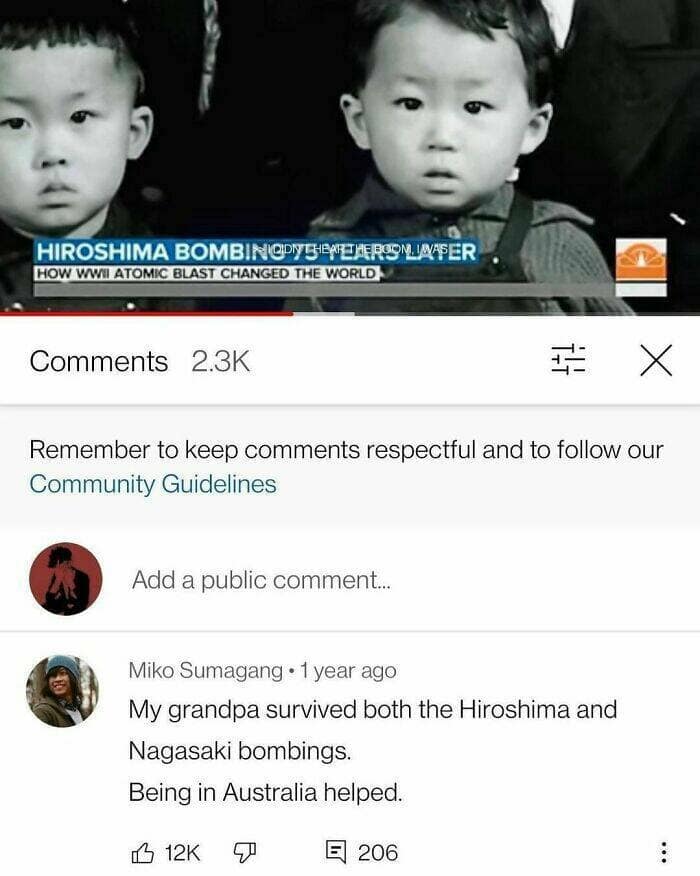
Task: Tap the Hiroshima Bombing headline banner
Action: (256, 252)
